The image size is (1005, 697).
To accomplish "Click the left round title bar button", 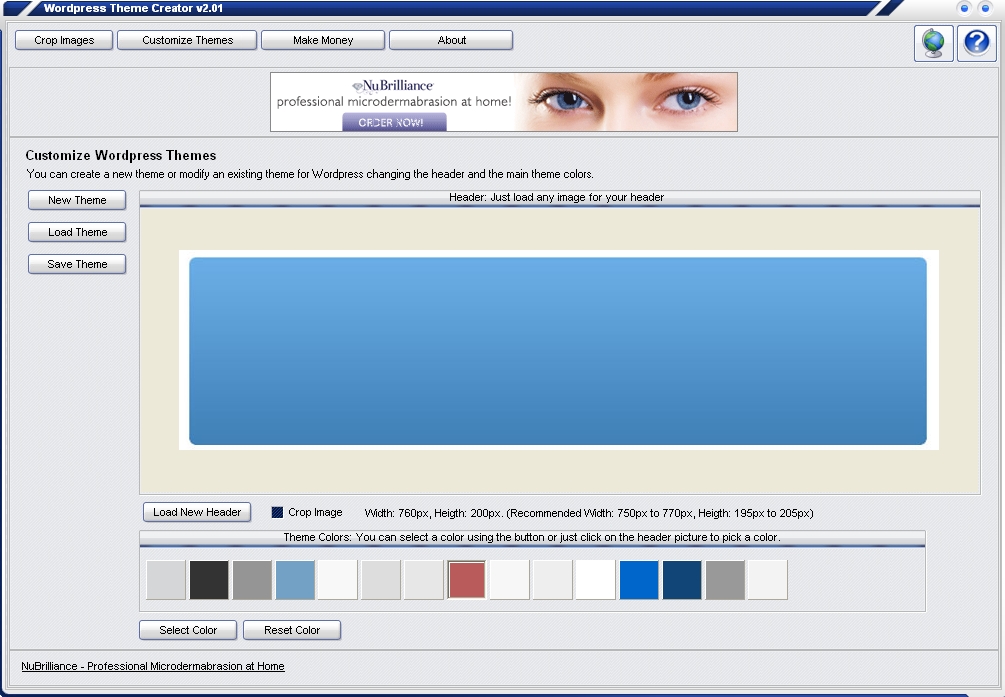I will click(964, 8).
